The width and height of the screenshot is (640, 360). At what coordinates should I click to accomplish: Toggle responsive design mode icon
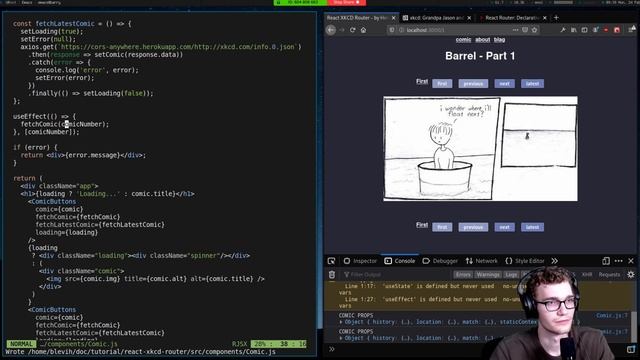coord(606,261)
